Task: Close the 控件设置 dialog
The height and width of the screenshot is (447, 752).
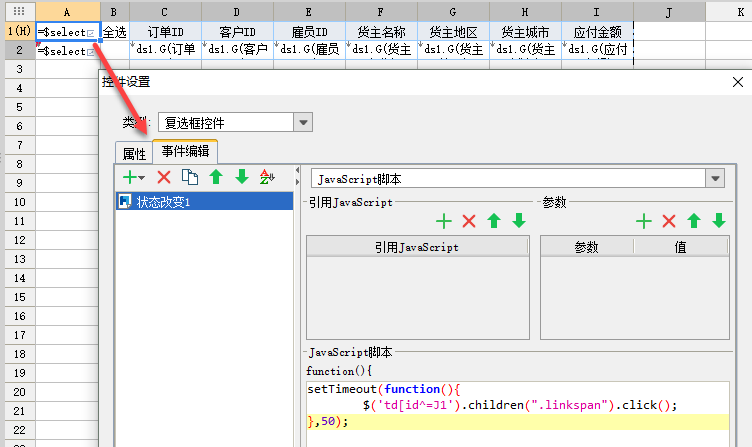Action: click(738, 82)
